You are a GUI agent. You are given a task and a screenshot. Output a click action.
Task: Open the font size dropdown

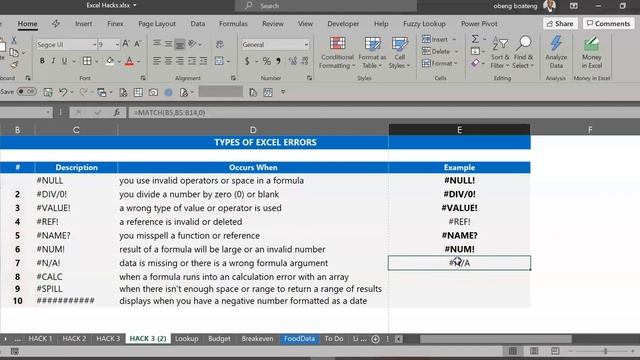[117, 44]
